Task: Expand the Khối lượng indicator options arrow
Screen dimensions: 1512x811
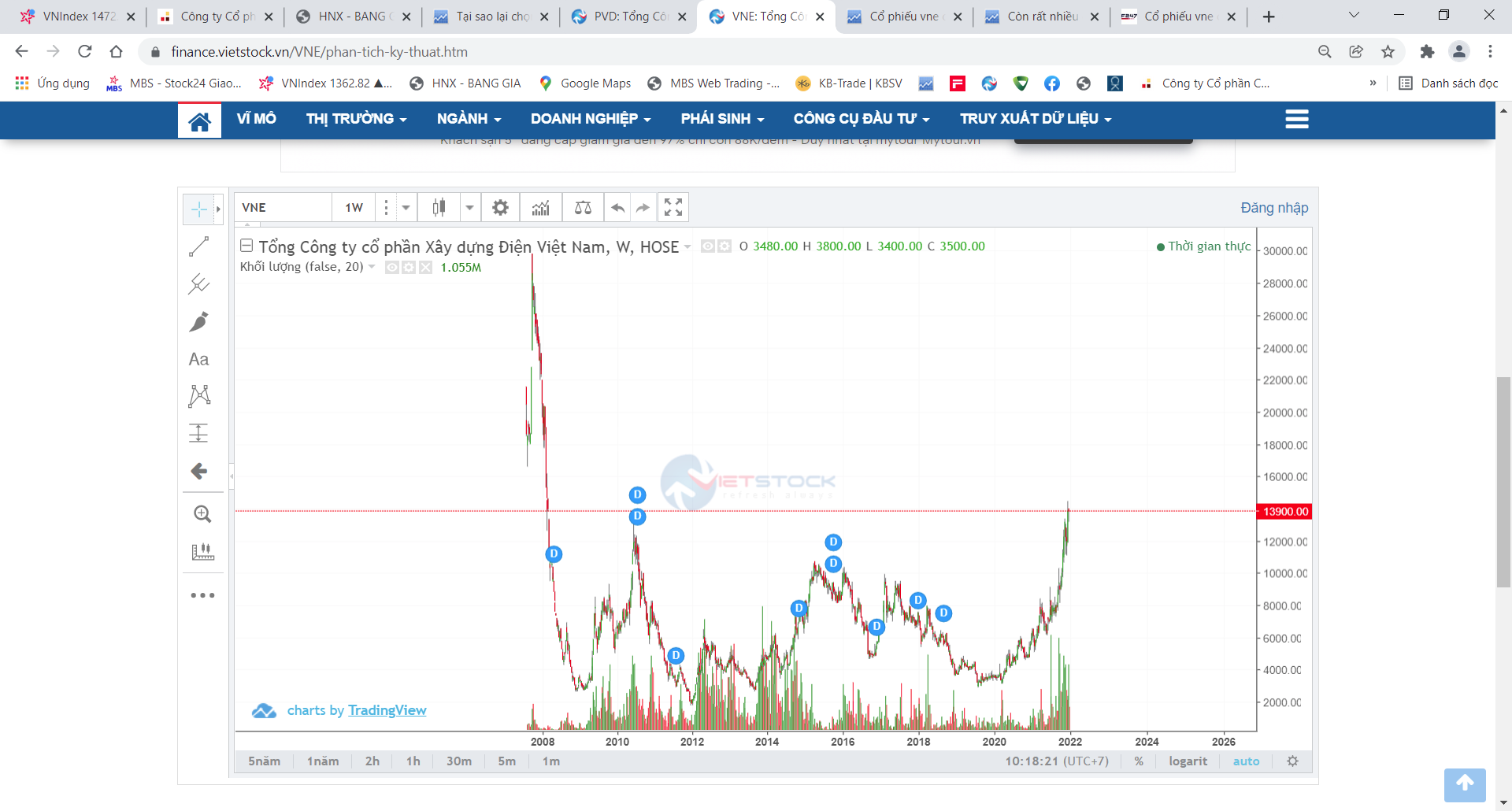Action: coord(372,267)
